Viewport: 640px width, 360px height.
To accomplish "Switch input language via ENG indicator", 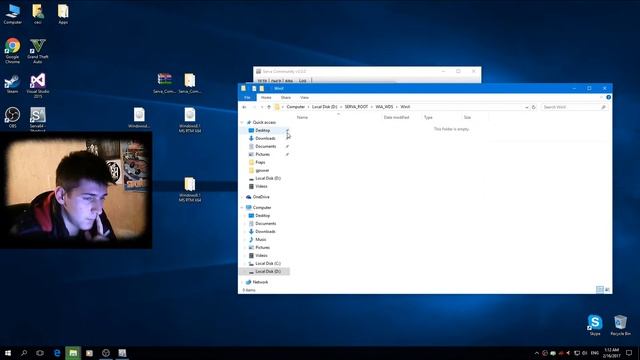I will pos(595,353).
